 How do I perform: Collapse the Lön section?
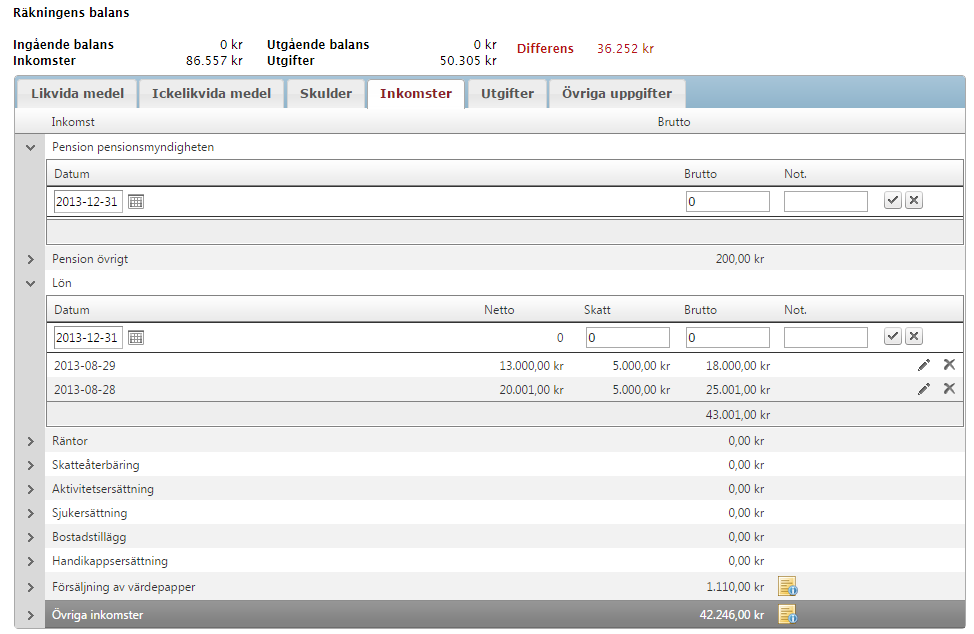[30, 284]
